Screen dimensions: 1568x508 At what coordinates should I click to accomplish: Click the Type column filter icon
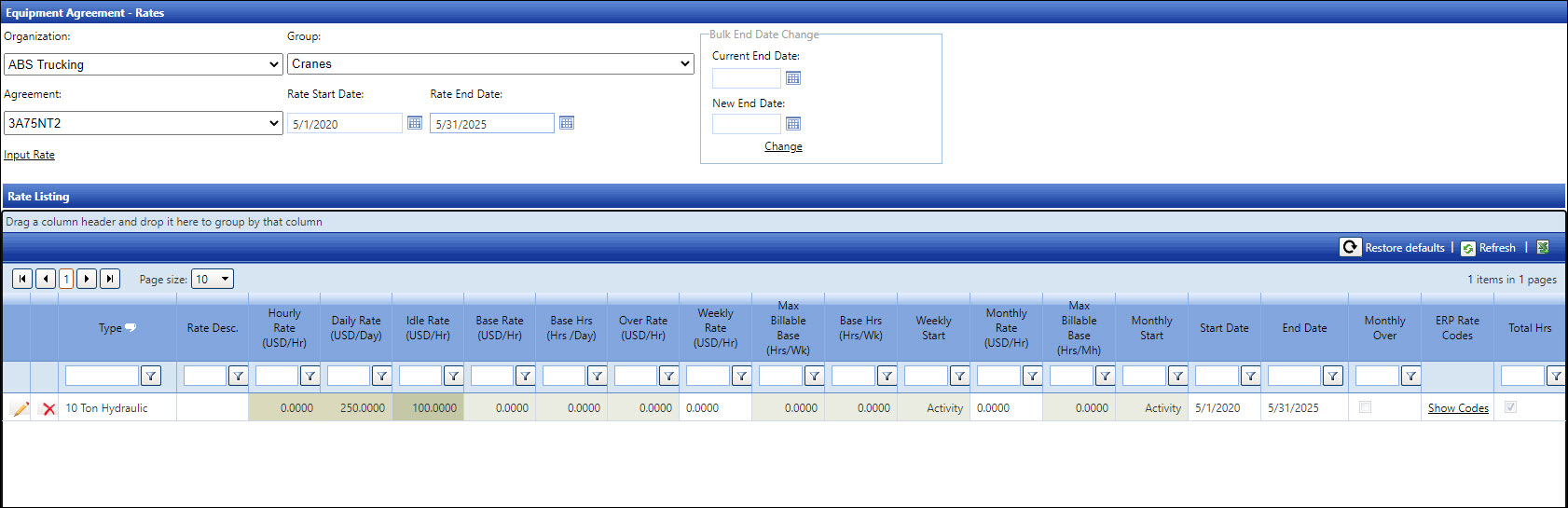[150, 376]
